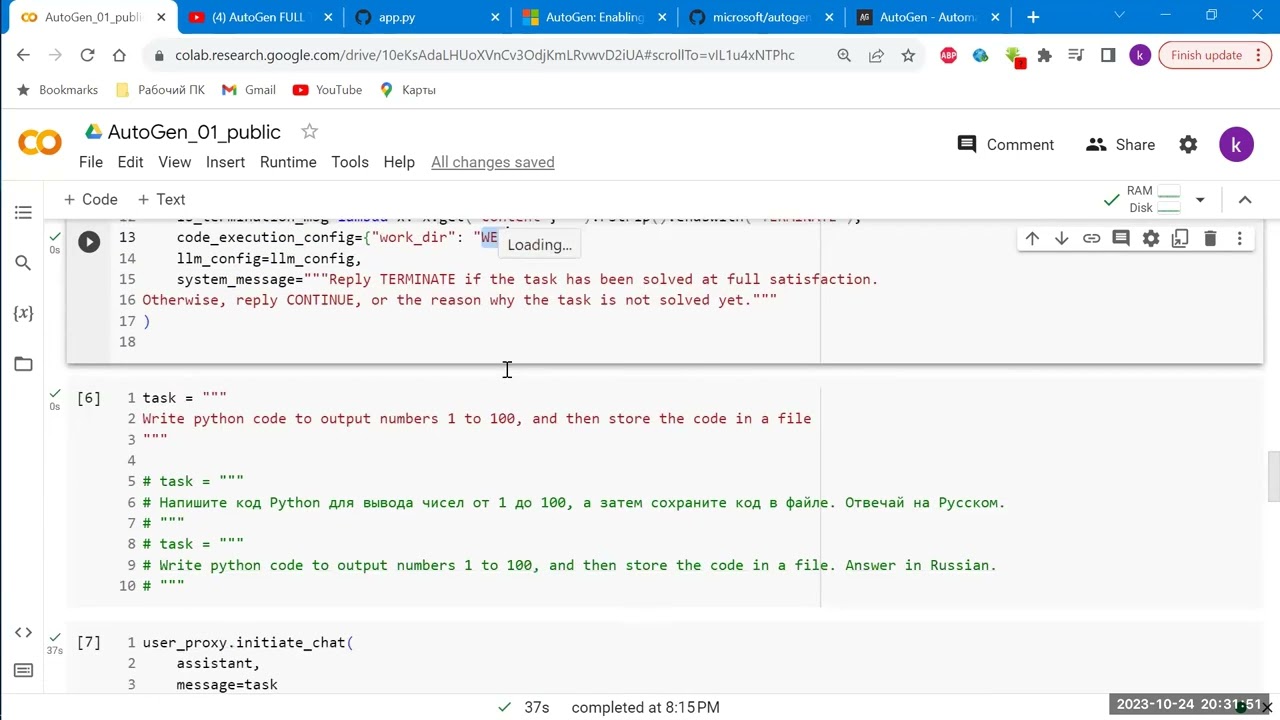Open the Gmail bookmark

pyautogui.click(x=248, y=90)
